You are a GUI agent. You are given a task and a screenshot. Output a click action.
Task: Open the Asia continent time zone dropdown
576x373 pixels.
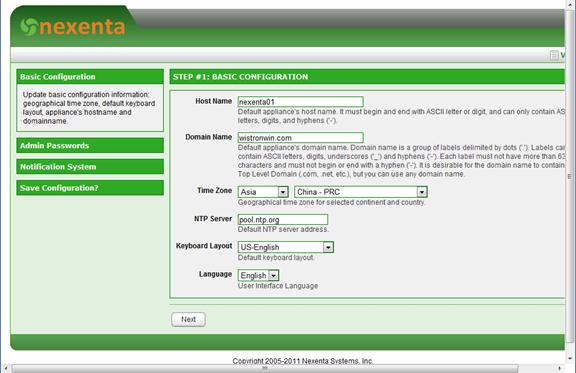pos(263,192)
